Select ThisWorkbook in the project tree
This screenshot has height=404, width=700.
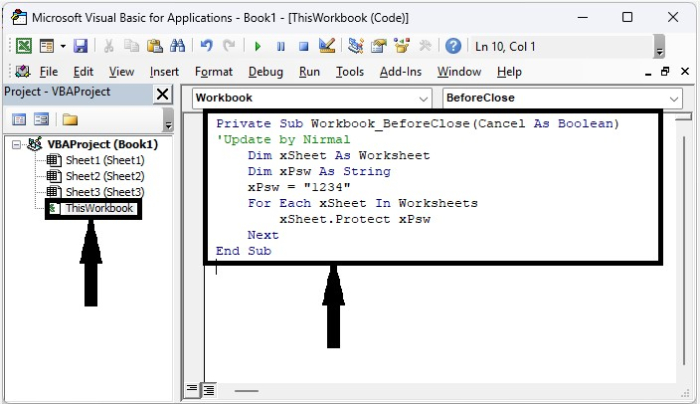point(99,208)
